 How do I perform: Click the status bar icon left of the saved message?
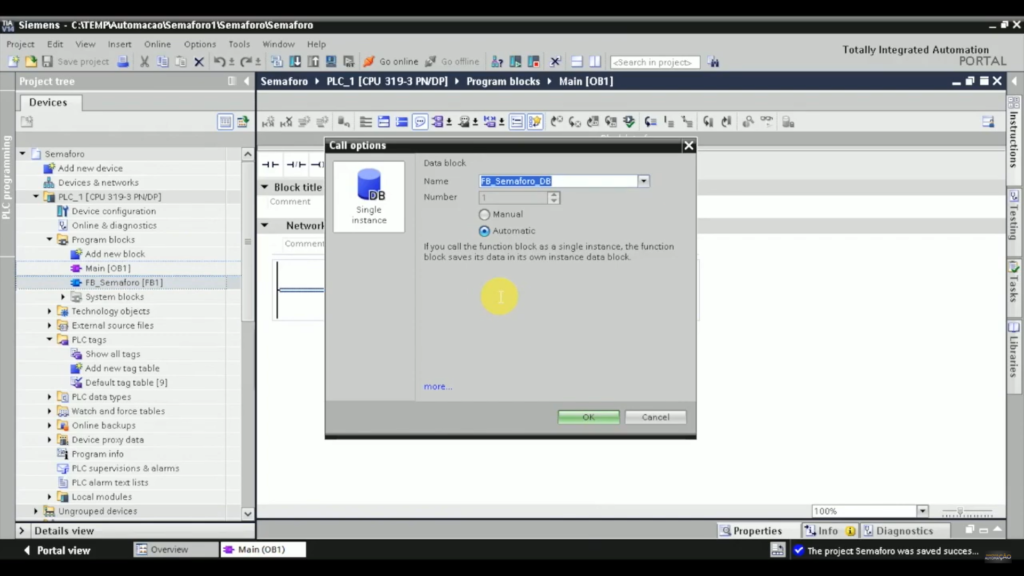coord(777,550)
